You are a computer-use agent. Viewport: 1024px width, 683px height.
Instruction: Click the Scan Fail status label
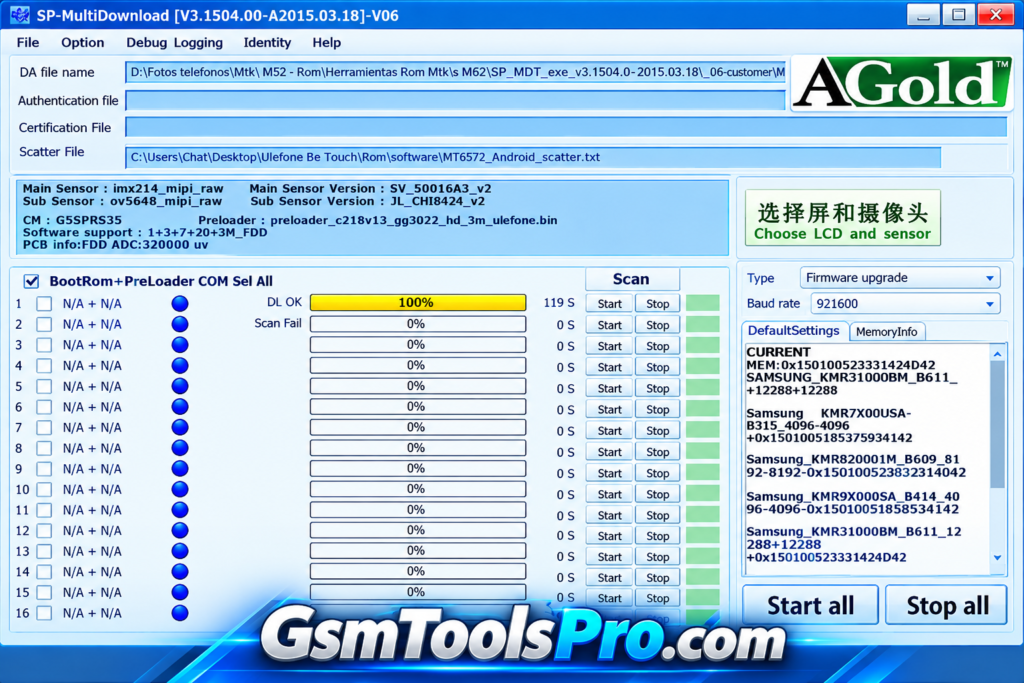click(x=278, y=323)
